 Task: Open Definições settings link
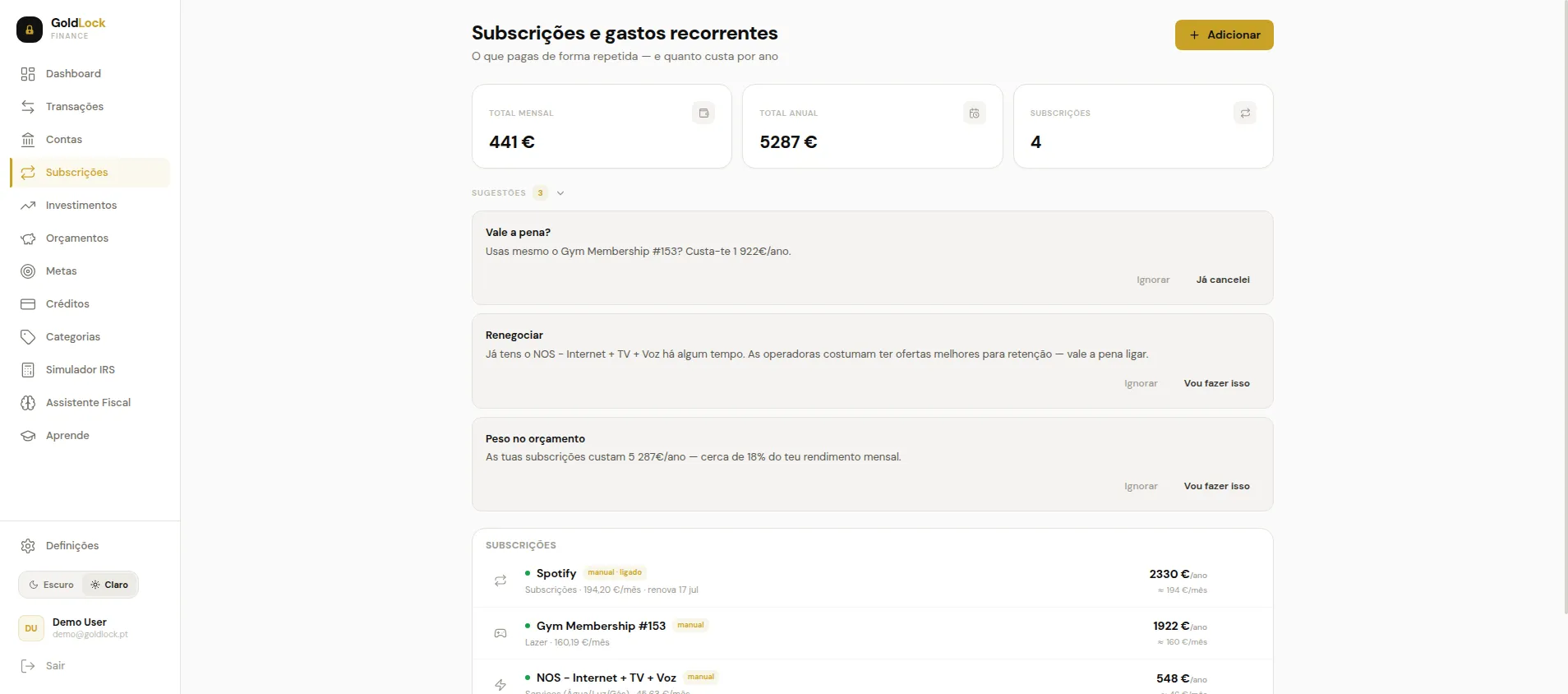tap(90, 546)
